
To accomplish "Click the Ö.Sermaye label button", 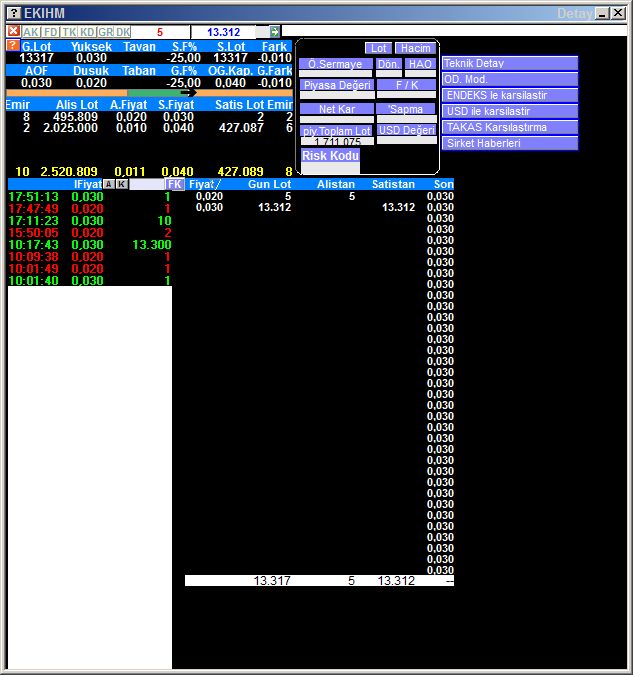I will (335, 64).
